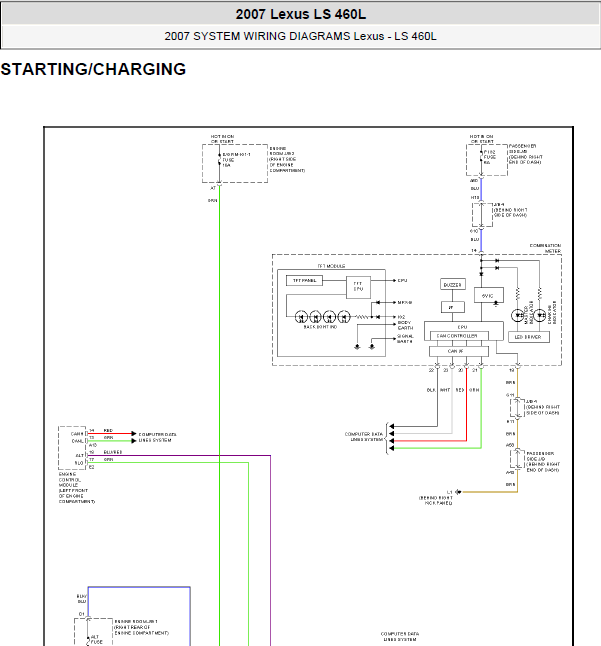Select the L1 ground point label
The width and height of the screenshot is (601, 646).
tap(449, 492)
